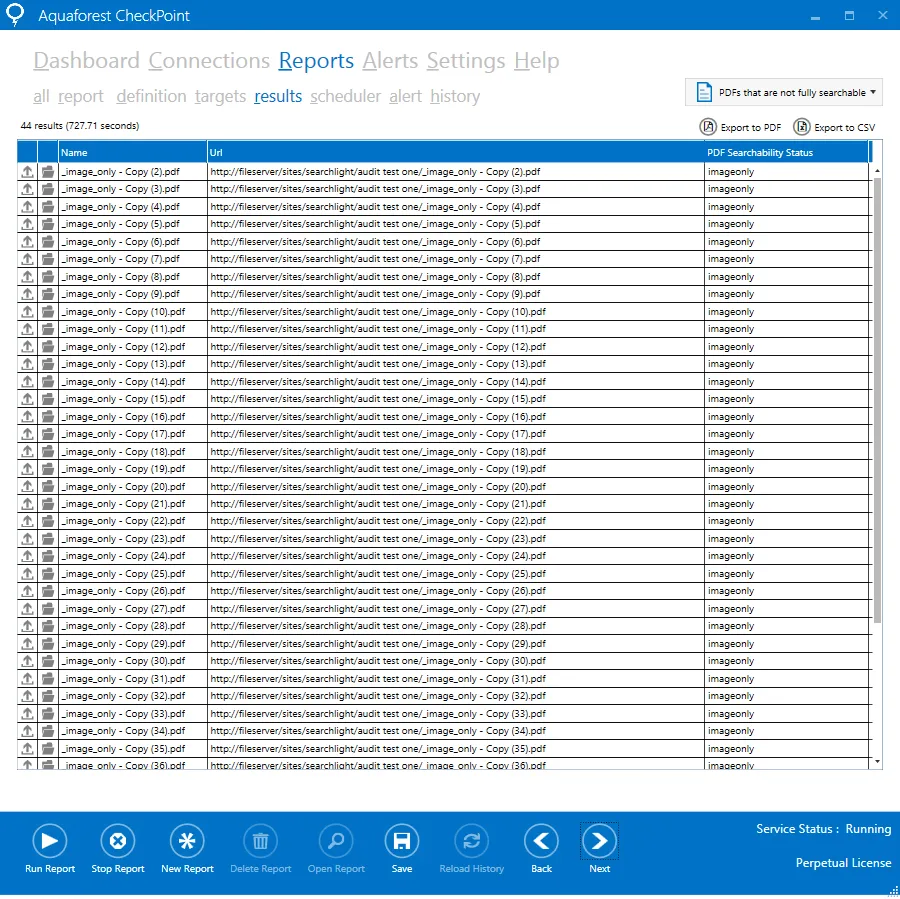Screen dimensions: 900x899
Task: Click folder icon for Copy (2).pdf row
Action: pos(48,172)
